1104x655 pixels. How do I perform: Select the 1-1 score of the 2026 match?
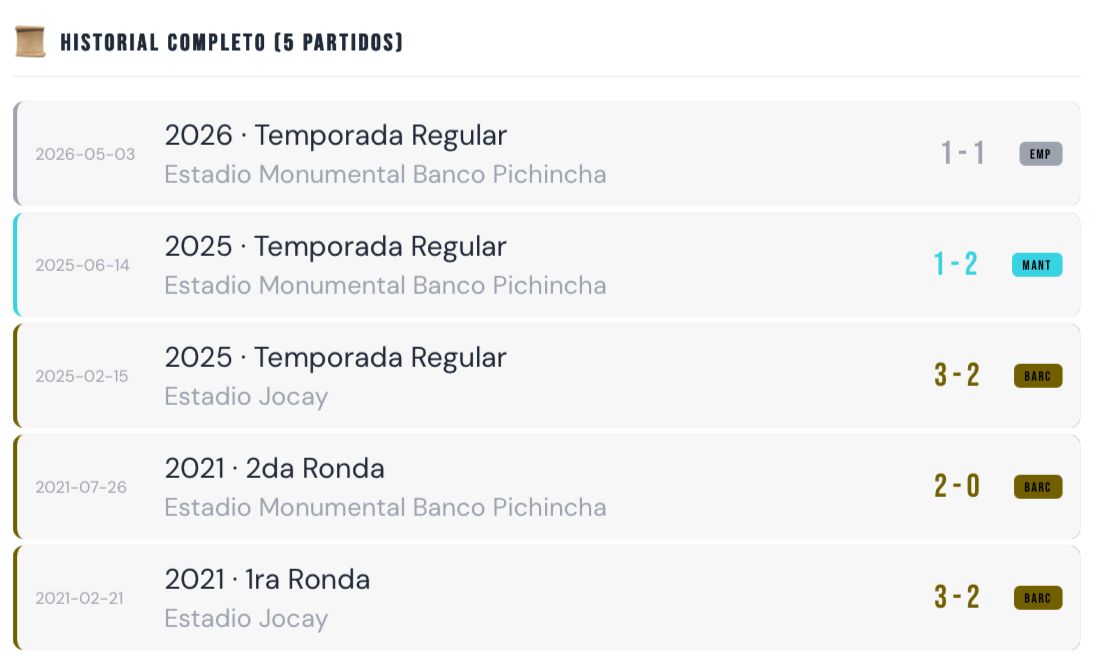tap(962, 153)
